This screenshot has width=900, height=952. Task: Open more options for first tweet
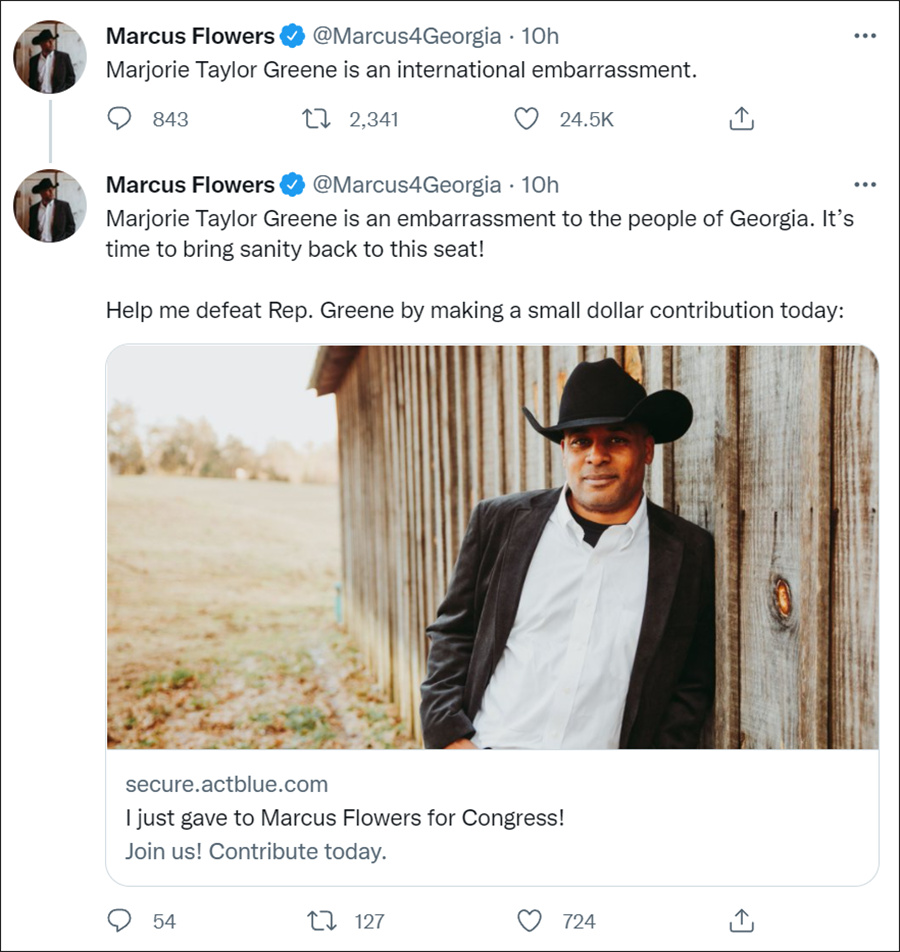[864, 36]
